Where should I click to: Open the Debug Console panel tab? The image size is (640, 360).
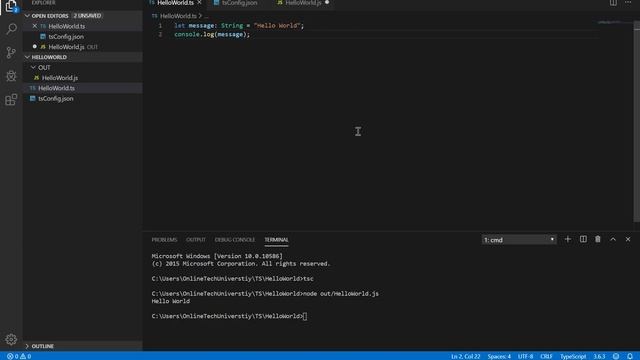coord(235,240)
